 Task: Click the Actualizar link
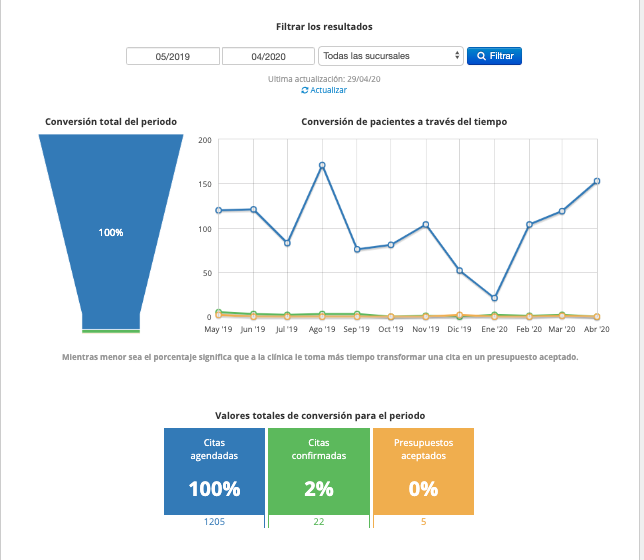328,90
